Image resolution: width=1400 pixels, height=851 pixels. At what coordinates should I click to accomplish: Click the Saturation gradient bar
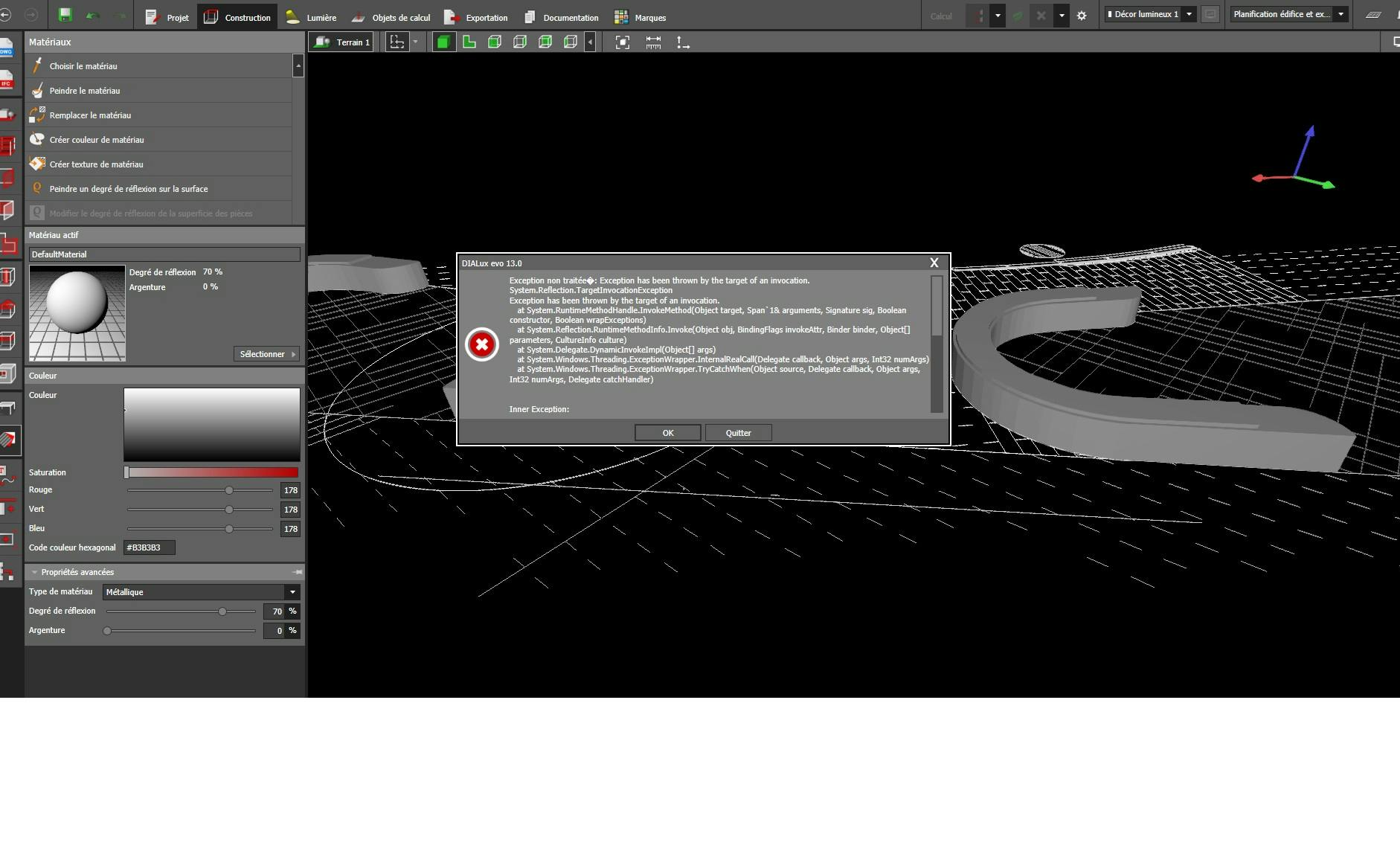211,472
